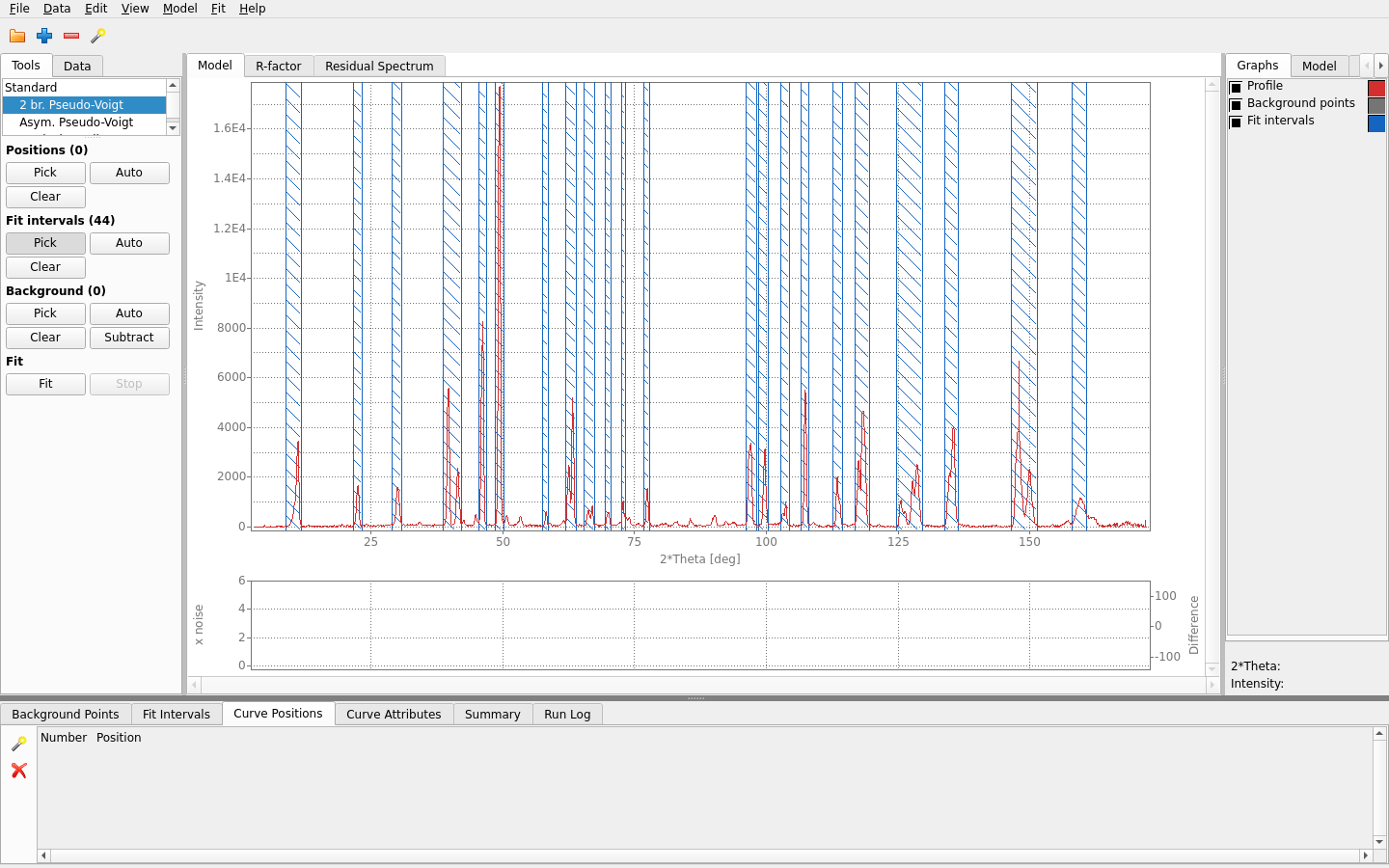
Task: Select 2 br. Pseudo-Voigt list entry
Action: pyautogui.click(x=84, y=105)
